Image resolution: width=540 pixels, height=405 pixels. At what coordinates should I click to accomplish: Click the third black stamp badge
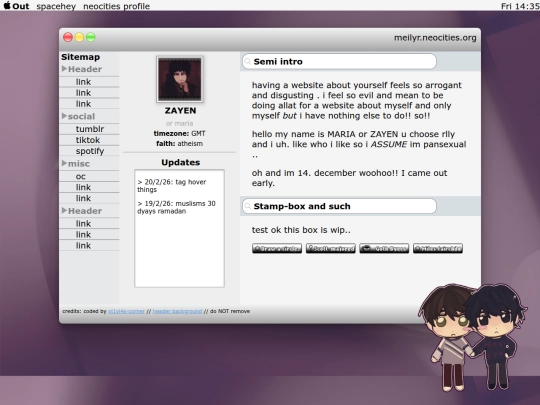tap(384, 248)
